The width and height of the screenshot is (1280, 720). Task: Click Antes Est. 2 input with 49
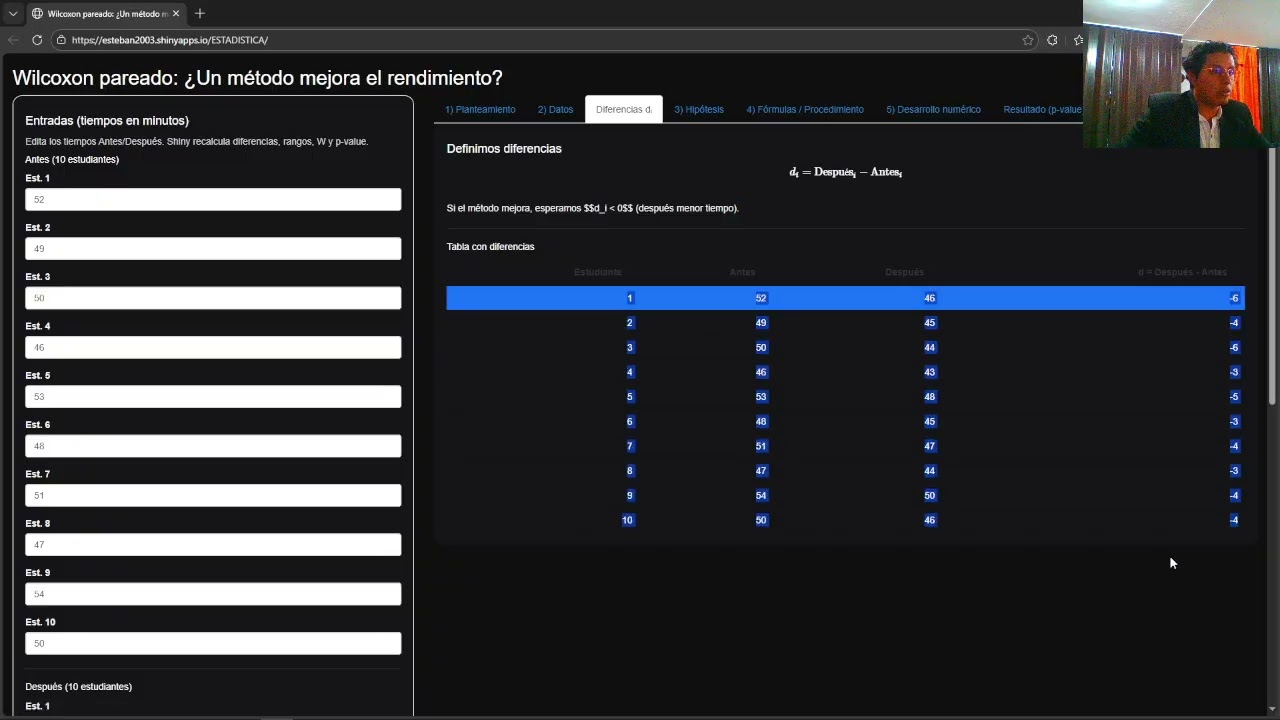tap(213, 248)
